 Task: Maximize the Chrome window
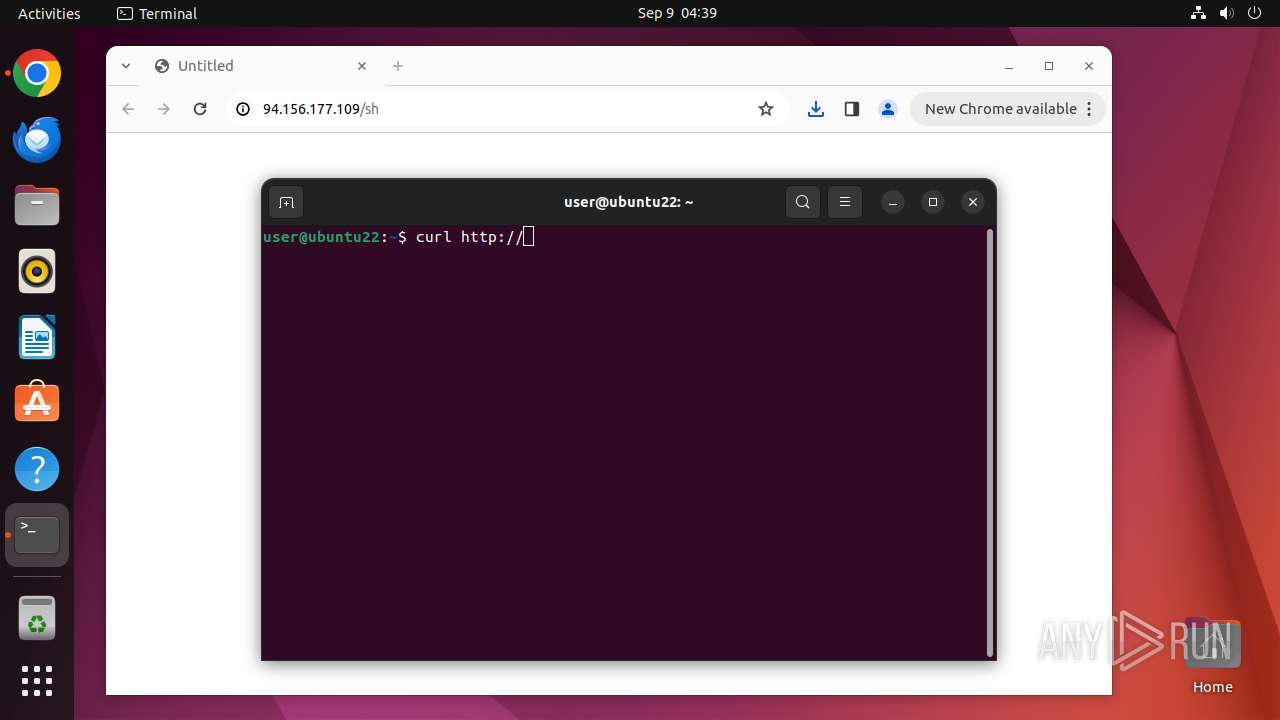(1049, 66)
